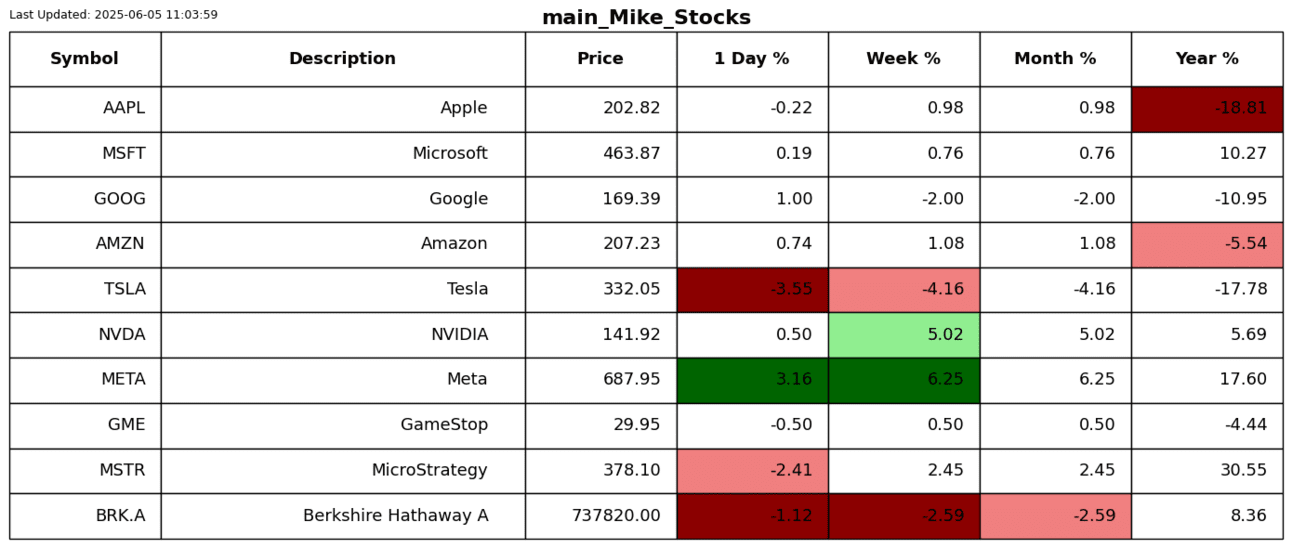
Task: Click MicroStrategy's Year % value 30.55
Action: pyautogui.click(x=1207, y=471)
